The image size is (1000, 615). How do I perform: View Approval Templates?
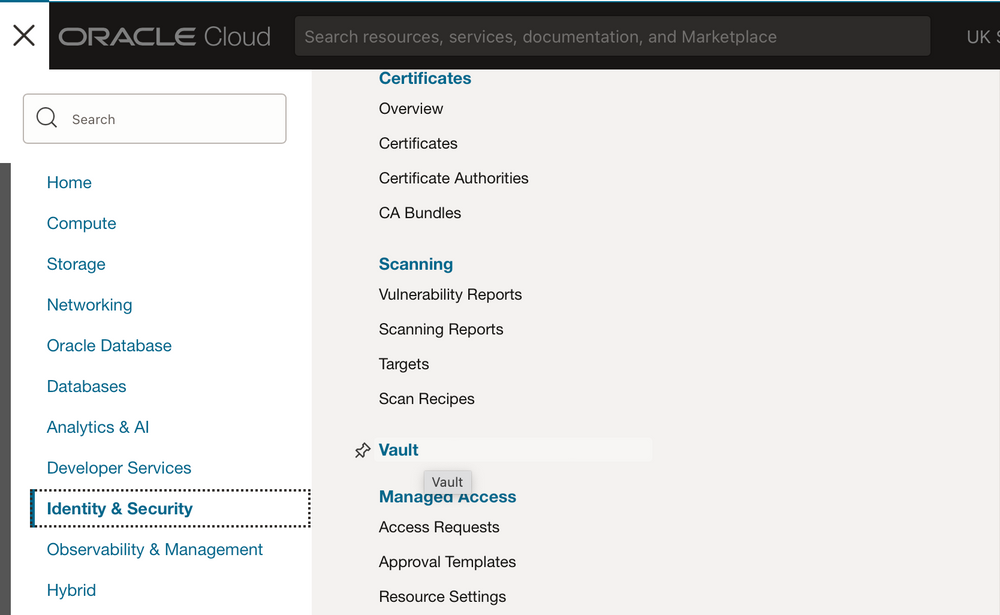click(447, 562)
